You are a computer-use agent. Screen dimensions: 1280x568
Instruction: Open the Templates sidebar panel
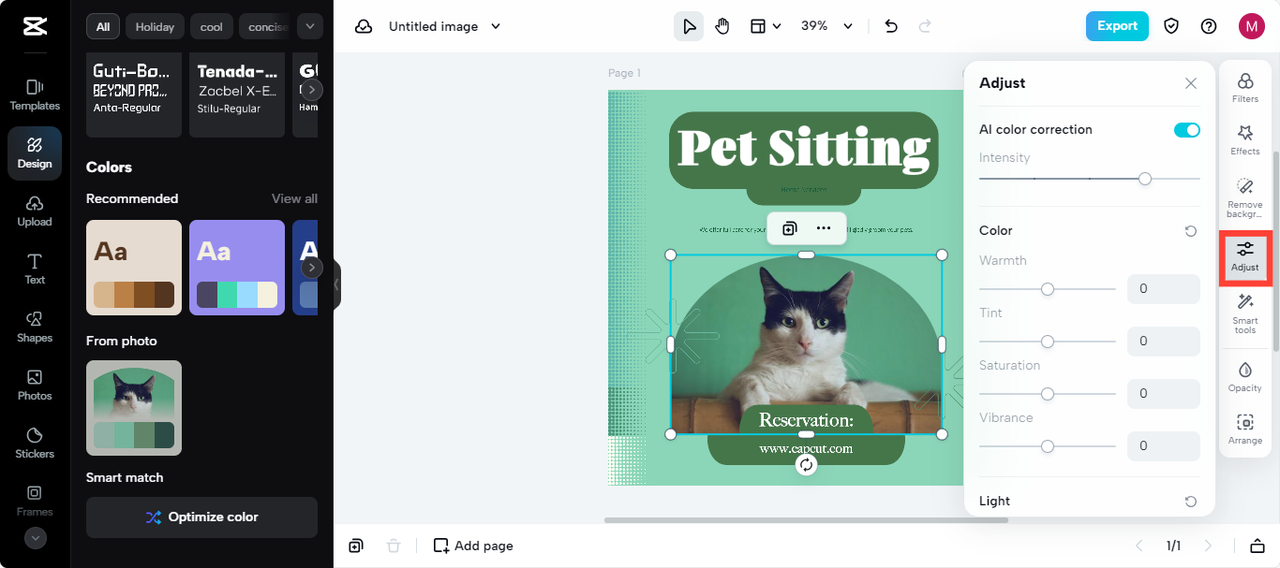pos(35,95)
